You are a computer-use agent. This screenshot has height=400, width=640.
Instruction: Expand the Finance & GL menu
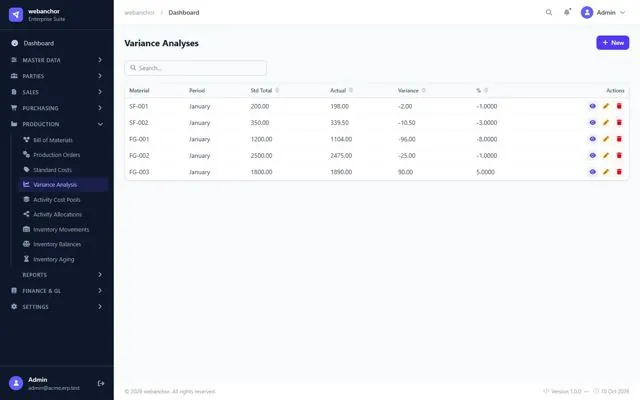tap(57, 291)
